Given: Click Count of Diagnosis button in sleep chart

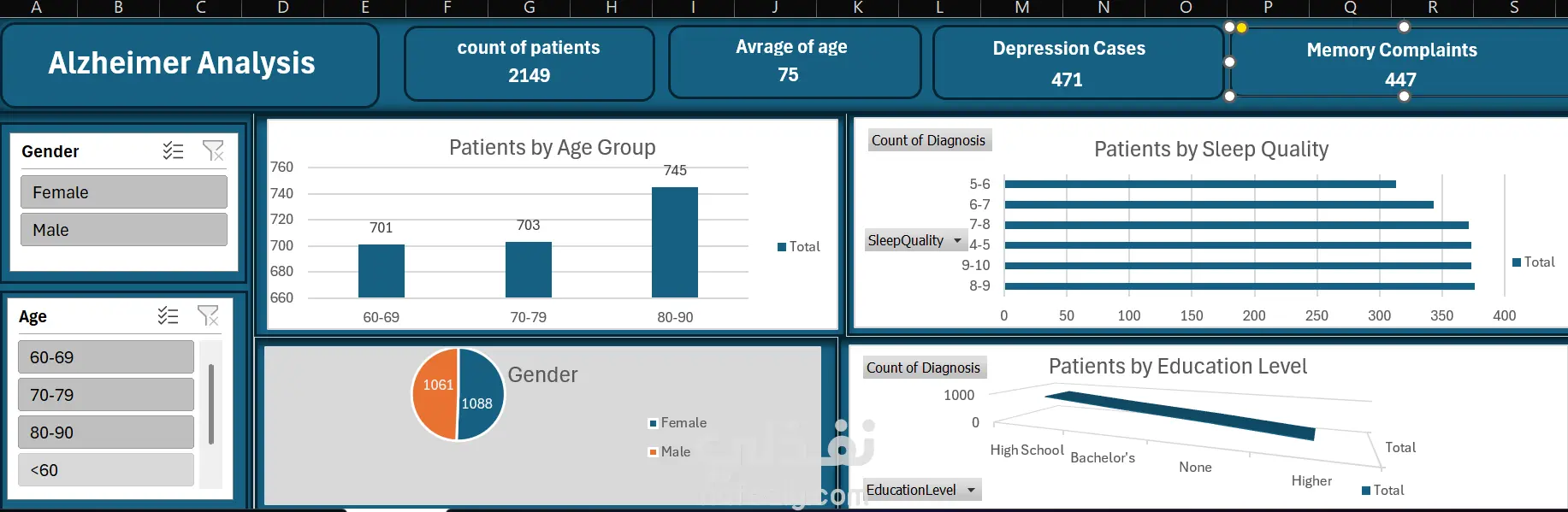Looking at the screenshot, I should click(929, 140).
